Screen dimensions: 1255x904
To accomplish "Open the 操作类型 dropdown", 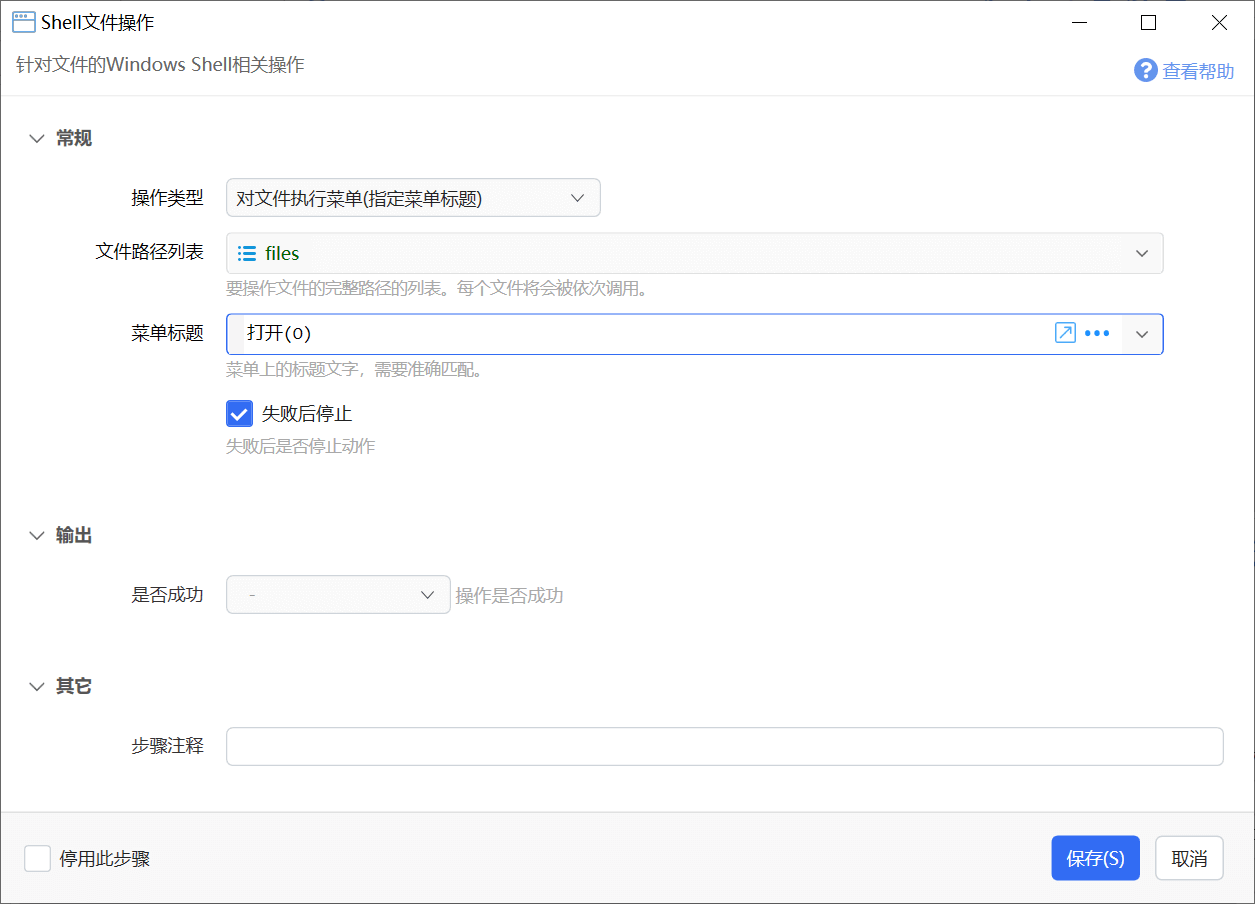I will (x=413, y=198).
